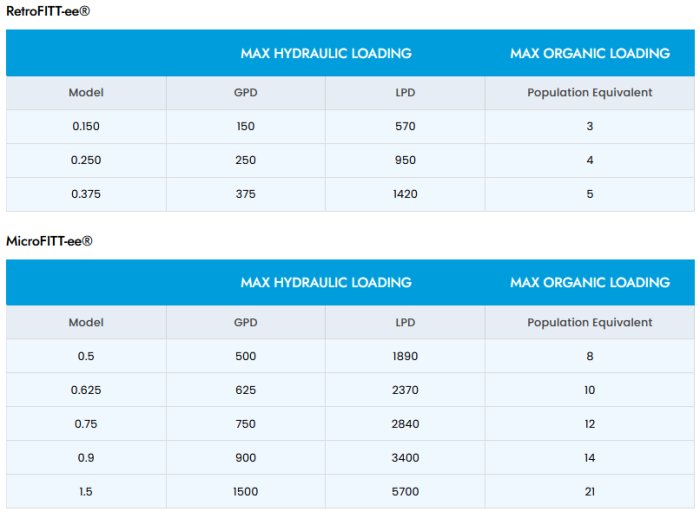The height and width of the screenshot is (525, 700).
Task: Select Max Hydraulic Loading header in RetroFITT-ee table
Action: tap(326, 53)
